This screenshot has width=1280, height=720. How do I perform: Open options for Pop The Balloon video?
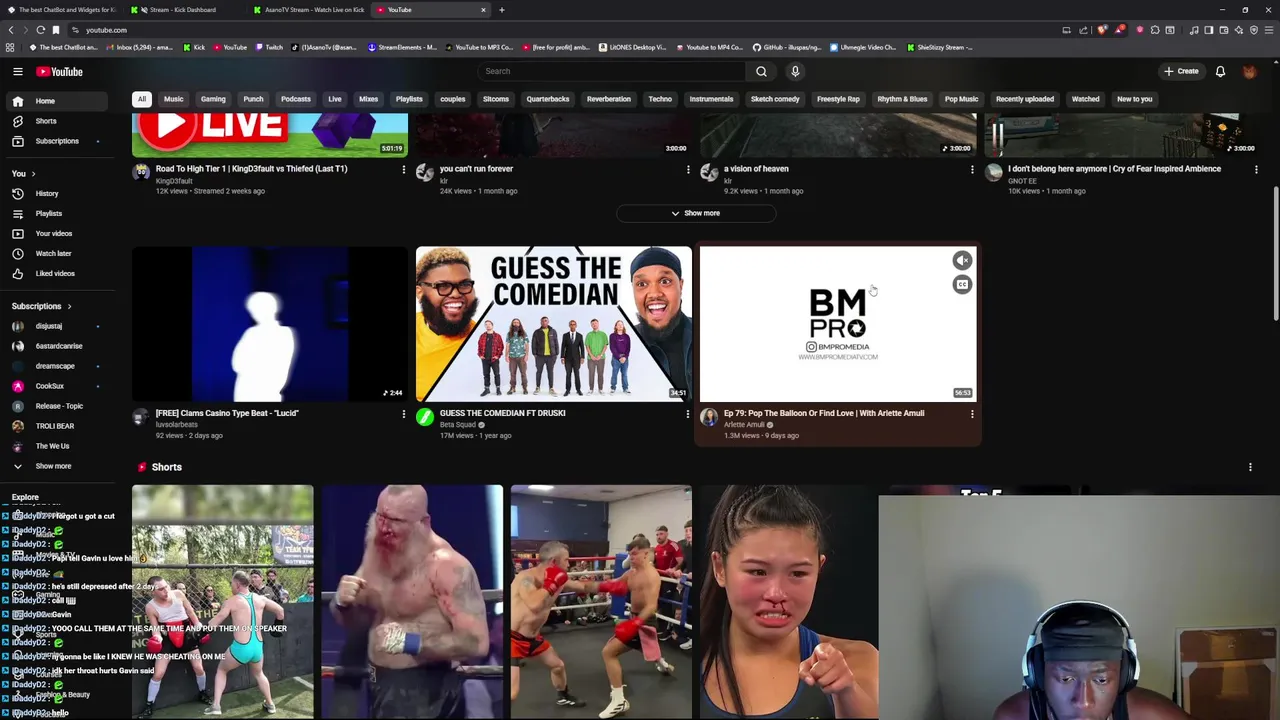click(972, 414)
